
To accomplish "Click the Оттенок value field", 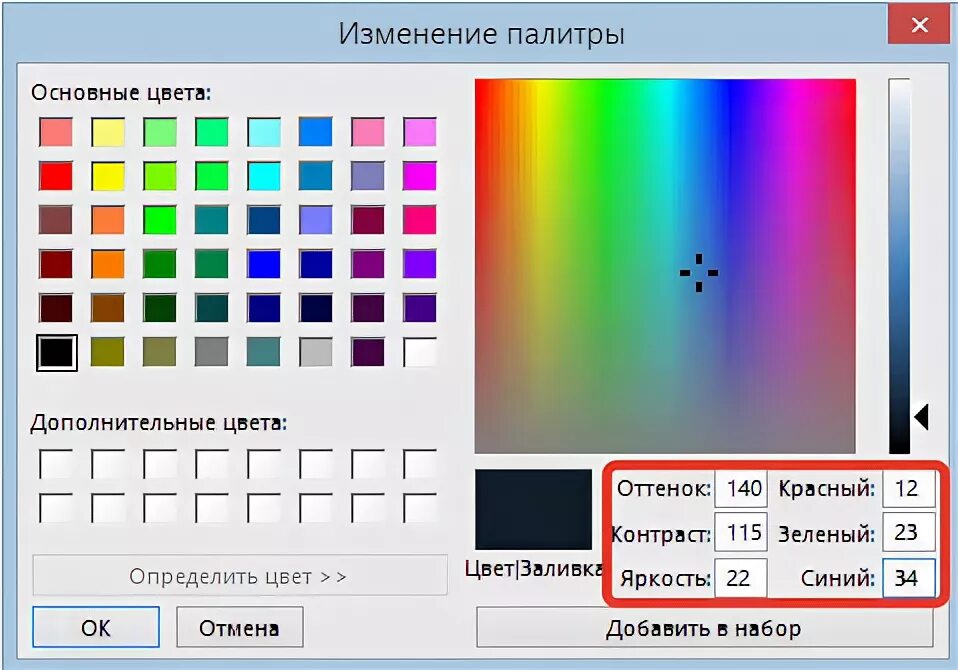I will (741, 489).
